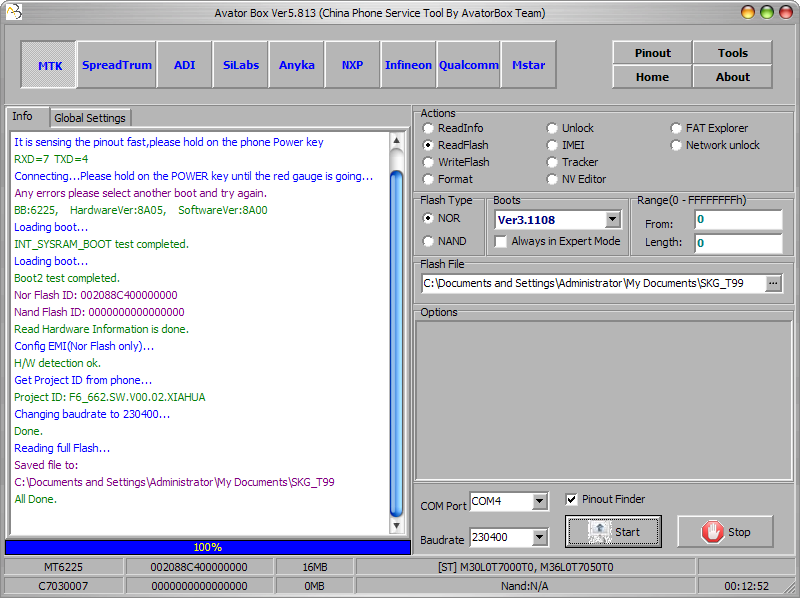Screen dimensions: 800x598
Task: Set flash type to NAND
Action: coord(444,241)
